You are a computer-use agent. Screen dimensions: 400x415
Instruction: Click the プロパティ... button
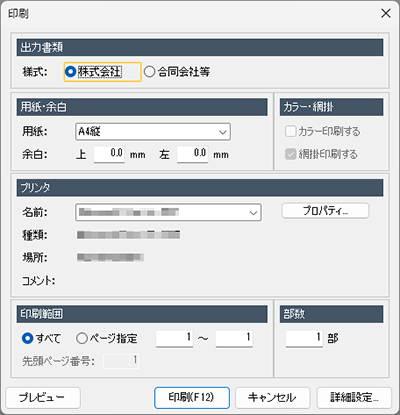pos(325,211)
